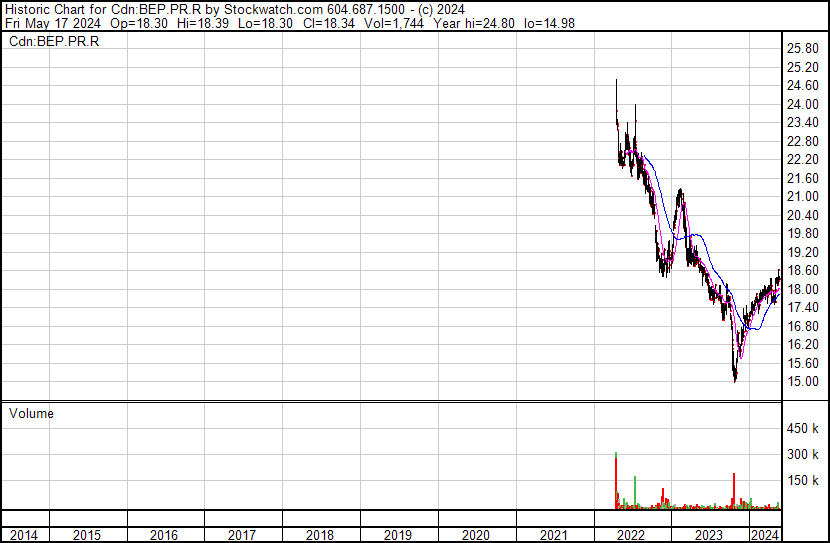Click the 15.60 price axis label
Screen dimensions: 830x543
pos(803,363)
